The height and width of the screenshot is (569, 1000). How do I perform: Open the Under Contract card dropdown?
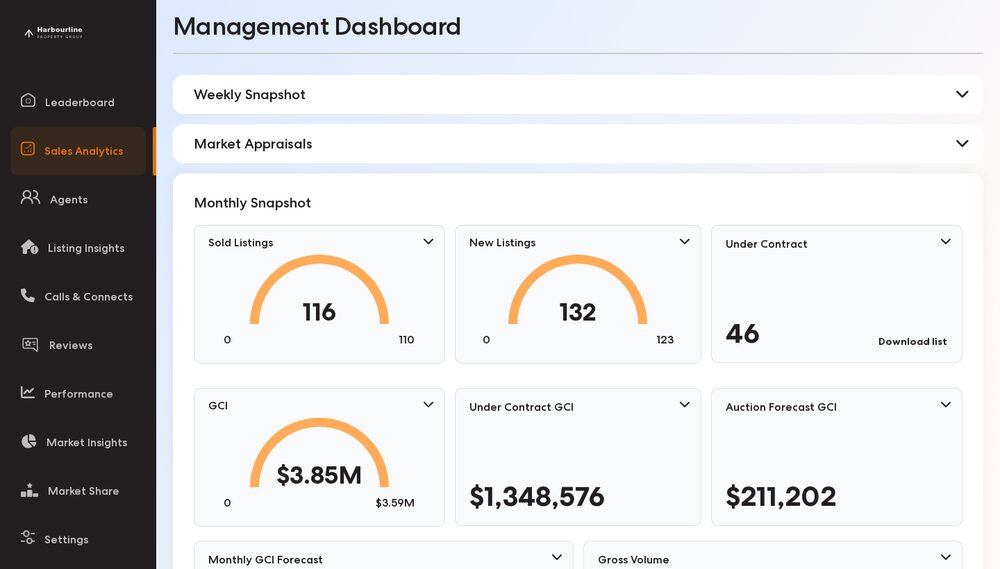click(946, 241)
